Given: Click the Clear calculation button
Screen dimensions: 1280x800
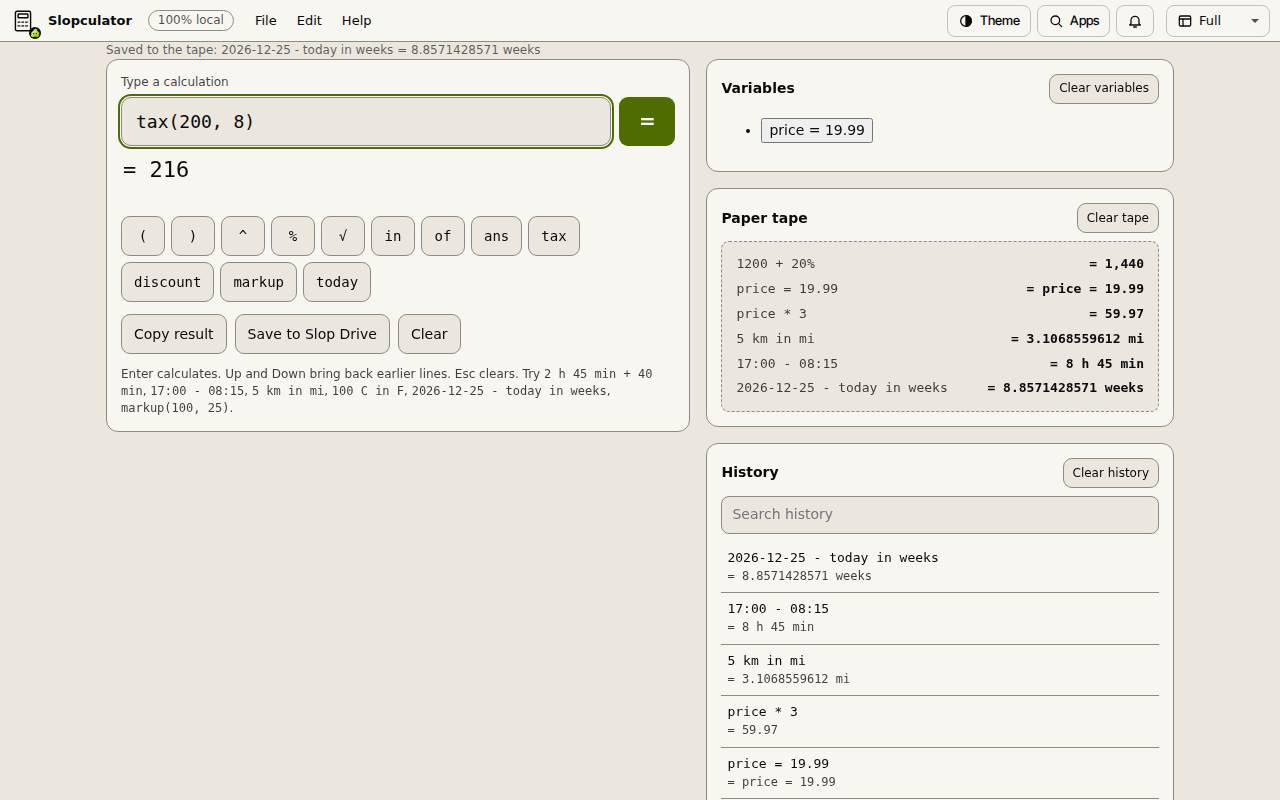Looking at the screenshot, I should [x=429, y=334].
